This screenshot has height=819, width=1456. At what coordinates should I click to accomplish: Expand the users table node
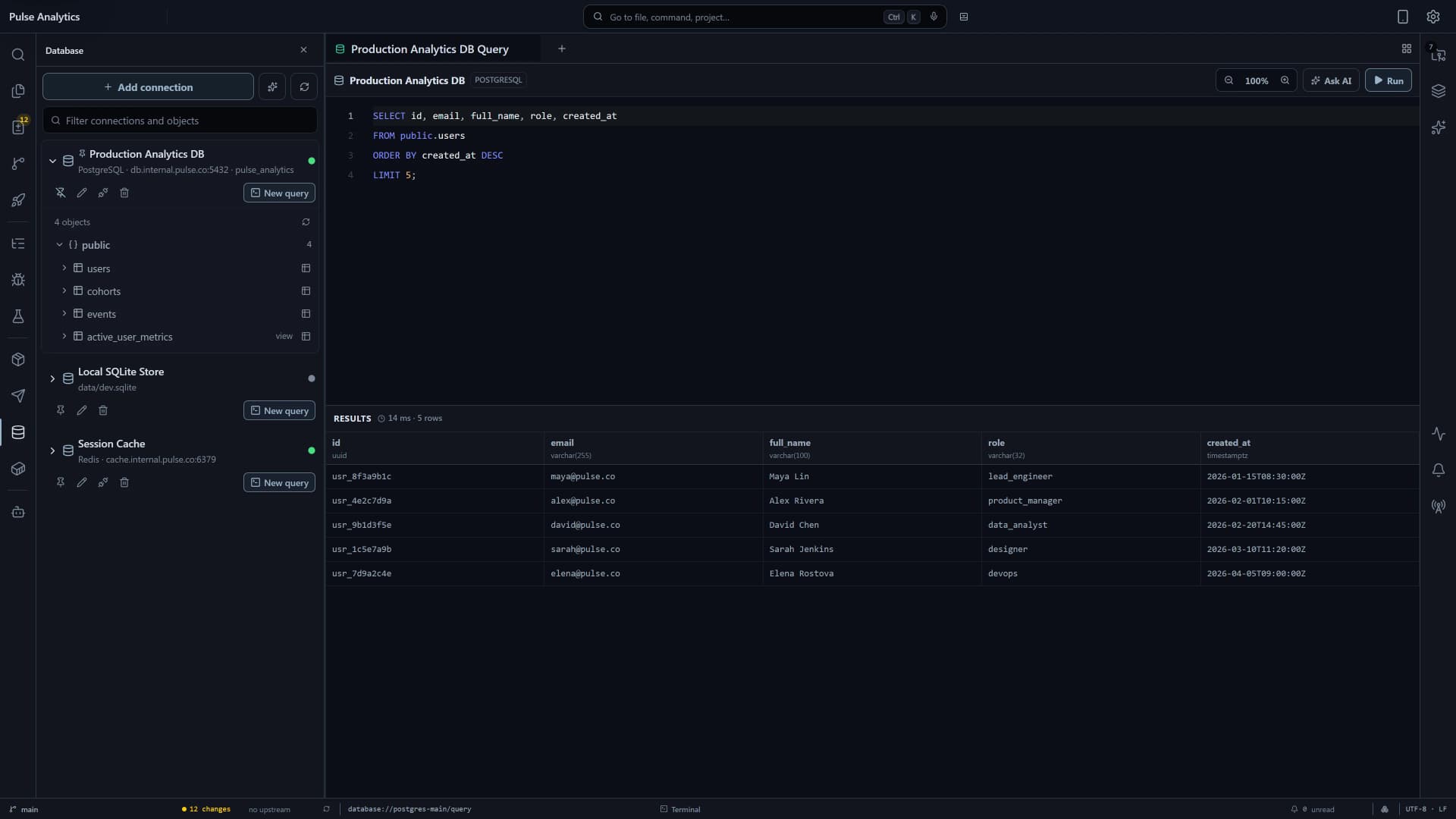pyautogui.click(x=64, y=268)
